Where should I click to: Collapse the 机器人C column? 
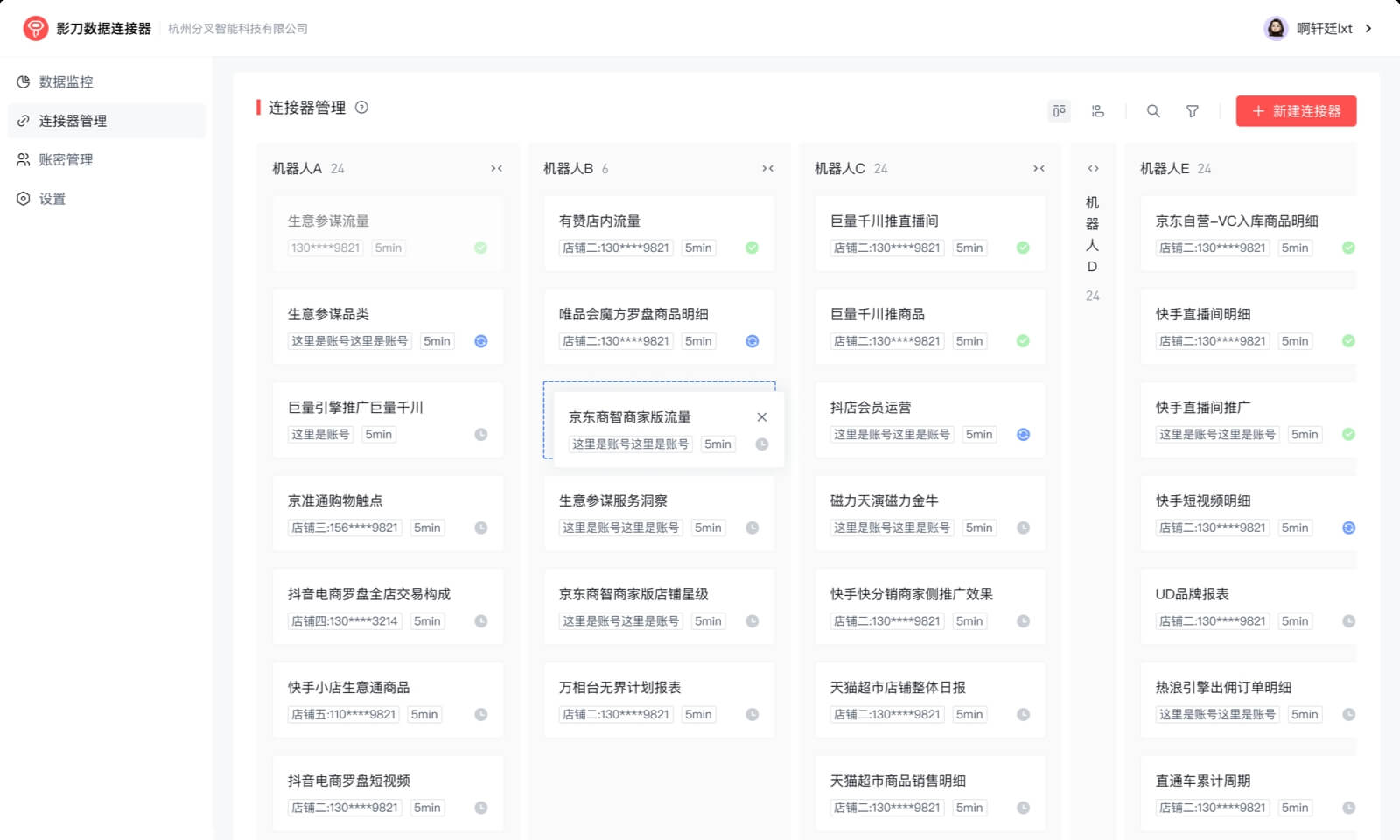coord(1039,168)
